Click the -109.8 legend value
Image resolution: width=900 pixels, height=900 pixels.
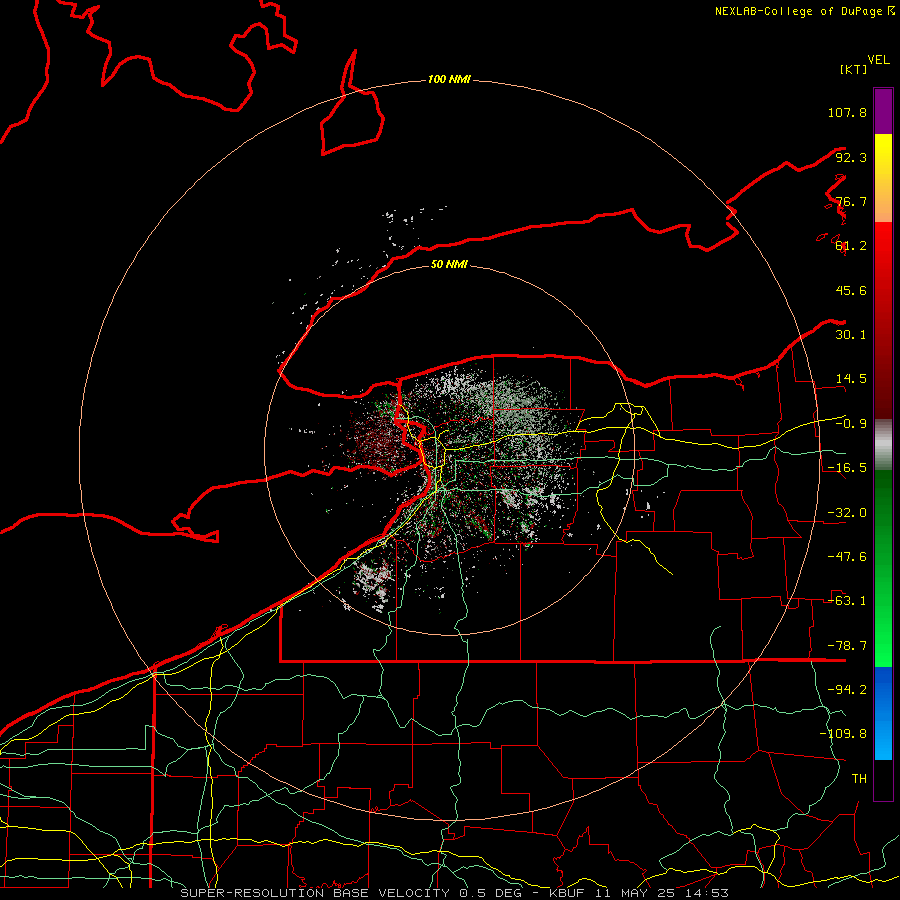(x=843, y=734)
